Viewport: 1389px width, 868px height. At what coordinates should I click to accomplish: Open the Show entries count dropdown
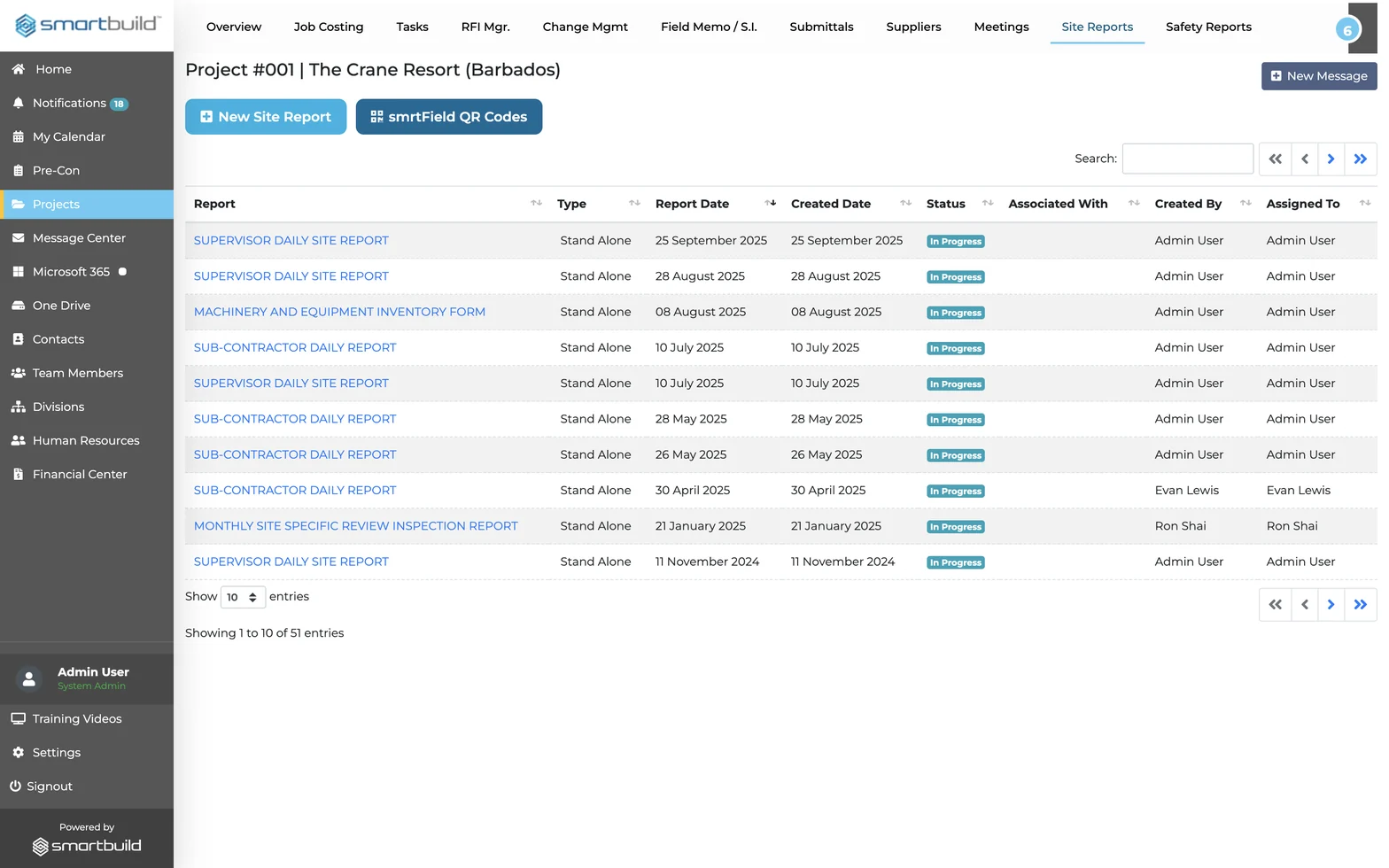coord(243,597)
